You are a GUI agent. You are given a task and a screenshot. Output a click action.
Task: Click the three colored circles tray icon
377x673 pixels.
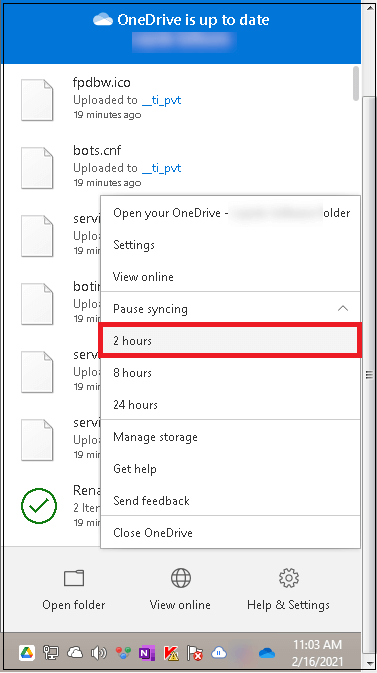point(123,653)
